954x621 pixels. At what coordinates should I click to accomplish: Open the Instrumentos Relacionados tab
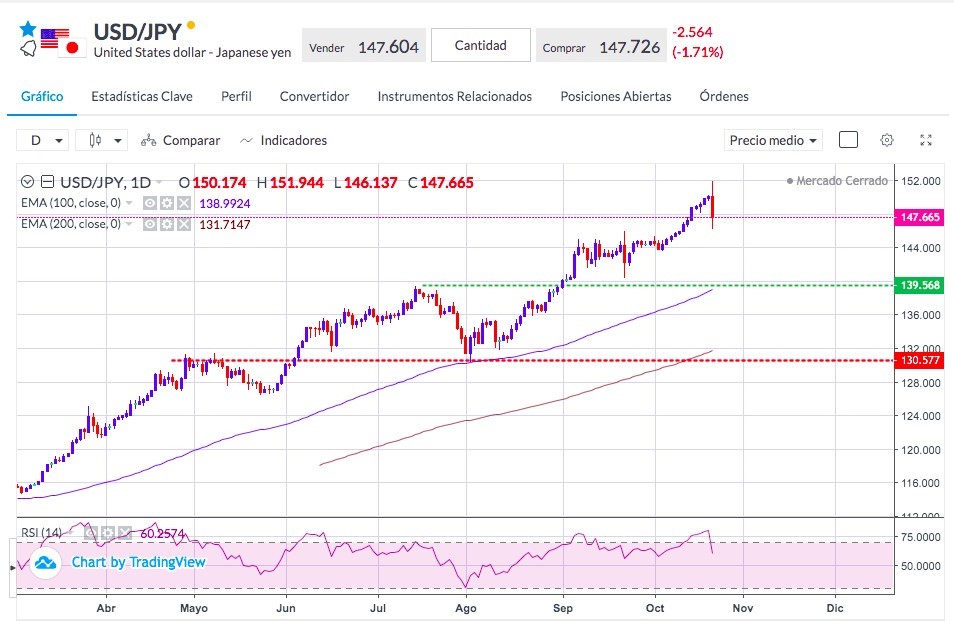pos(454,97)
